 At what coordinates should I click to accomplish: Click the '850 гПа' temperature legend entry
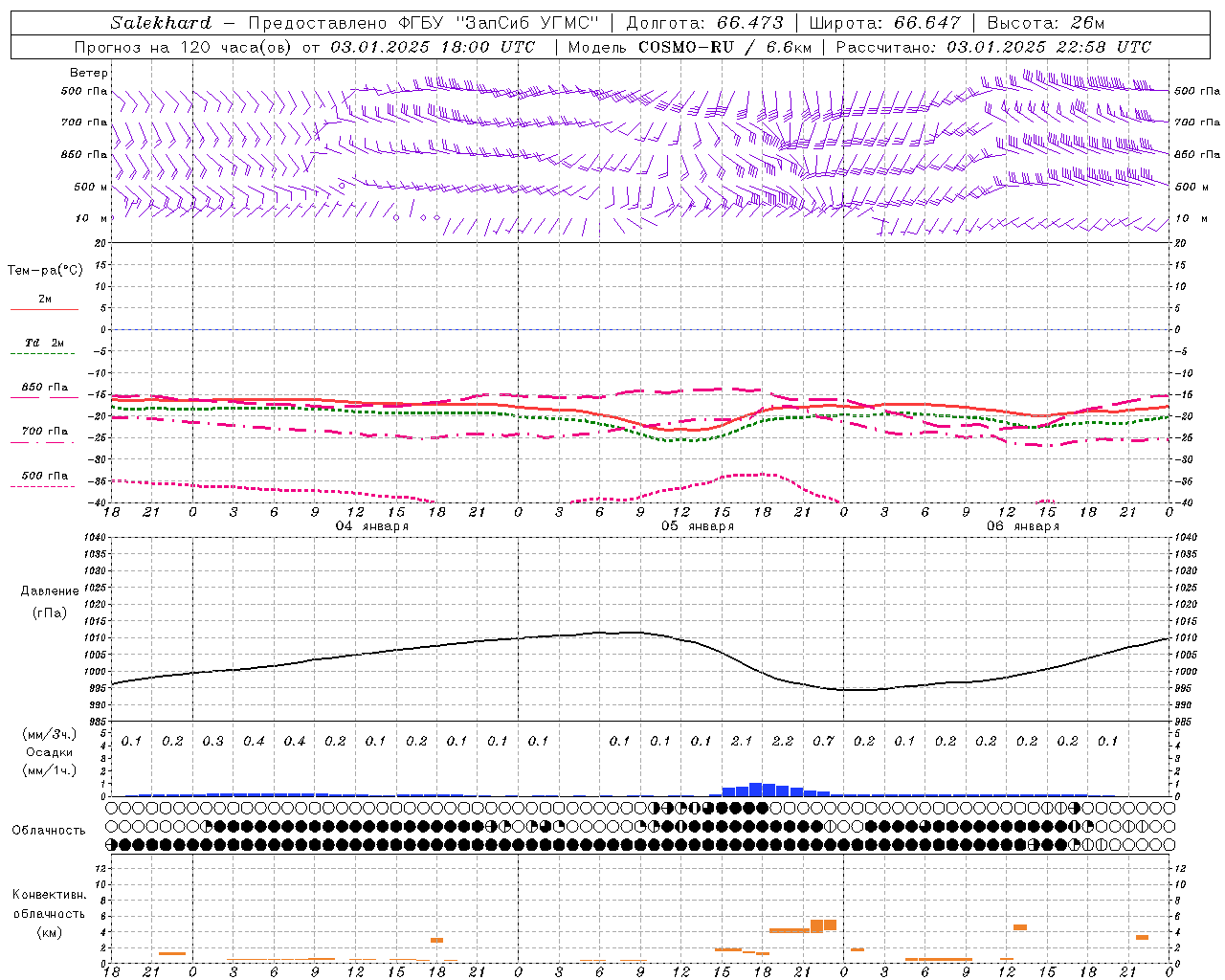[44, 388]
